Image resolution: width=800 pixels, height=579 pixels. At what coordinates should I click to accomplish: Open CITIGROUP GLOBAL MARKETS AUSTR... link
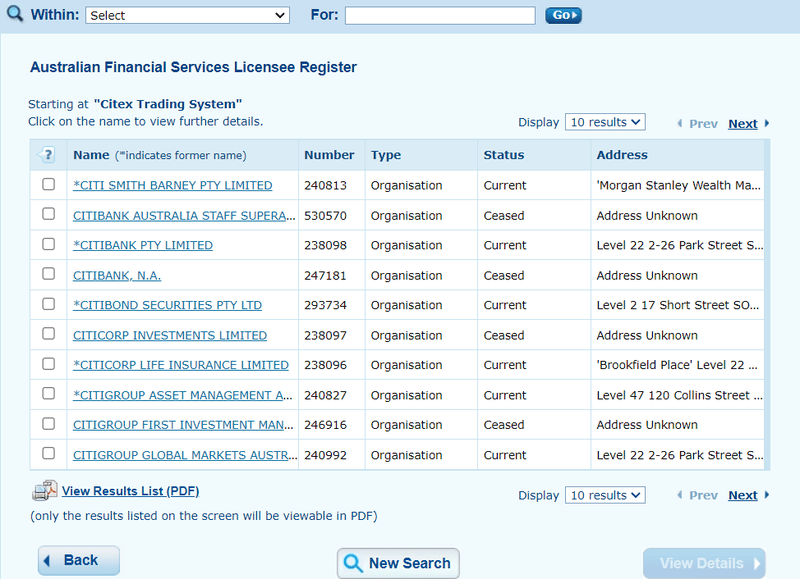185,455
